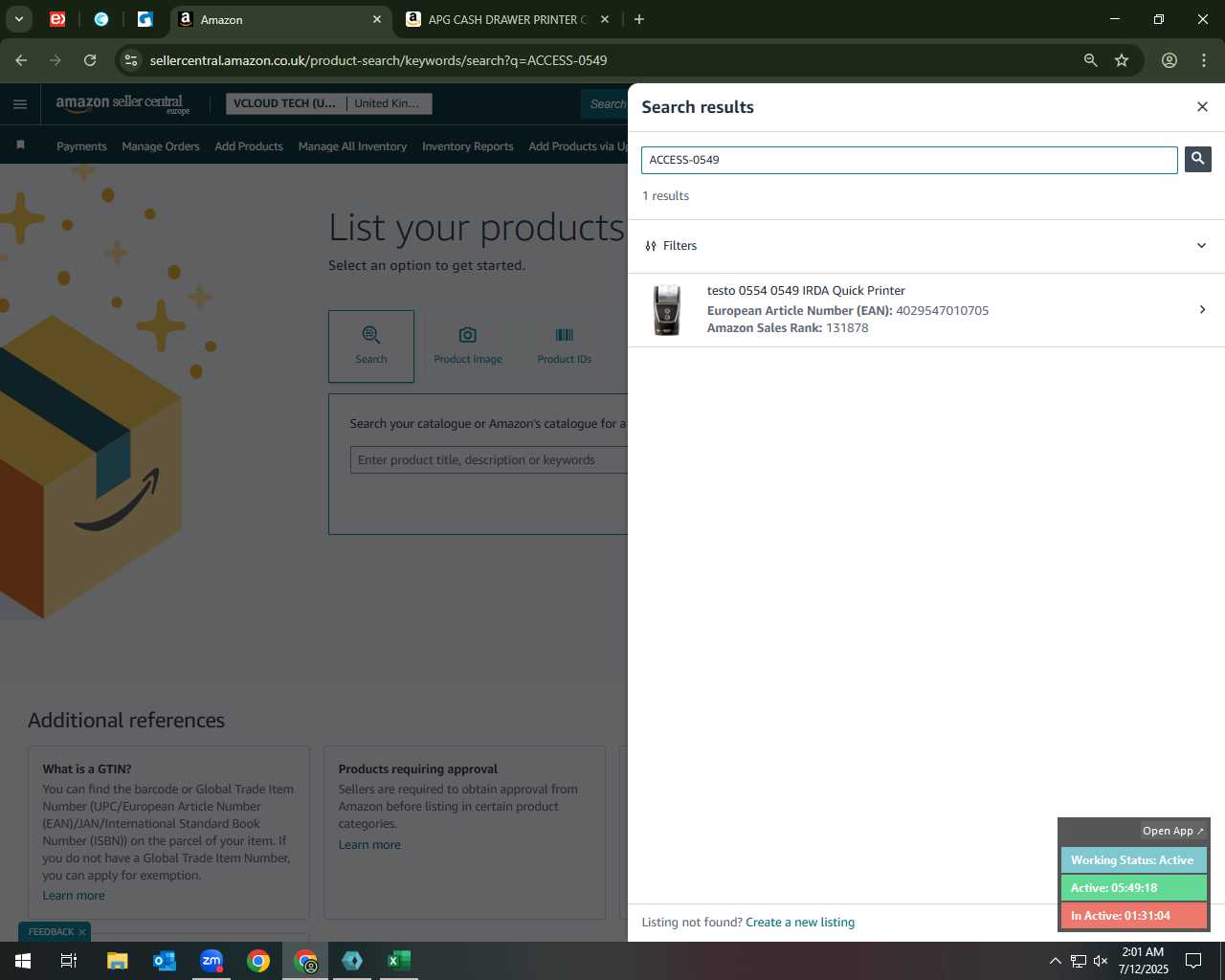The width and height of the screenshot is (1225, 980).
Task: Go to Manage All Inventory
Action: point(352,146)
